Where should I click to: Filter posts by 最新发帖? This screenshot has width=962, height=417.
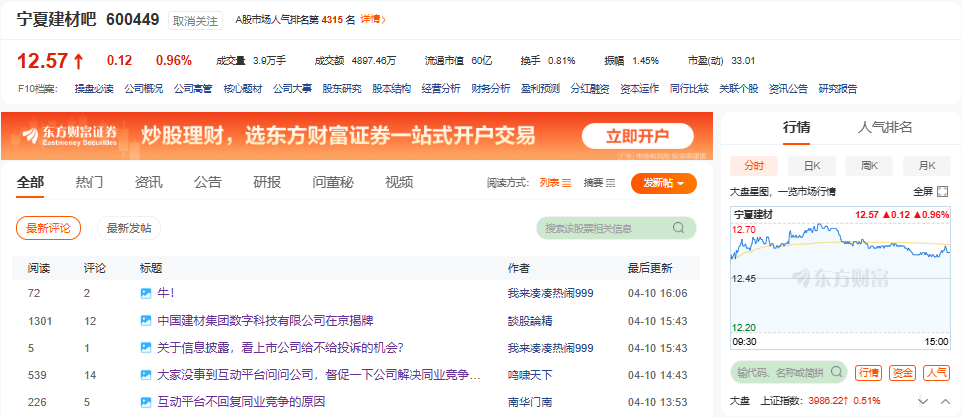[x=129, y=228]
